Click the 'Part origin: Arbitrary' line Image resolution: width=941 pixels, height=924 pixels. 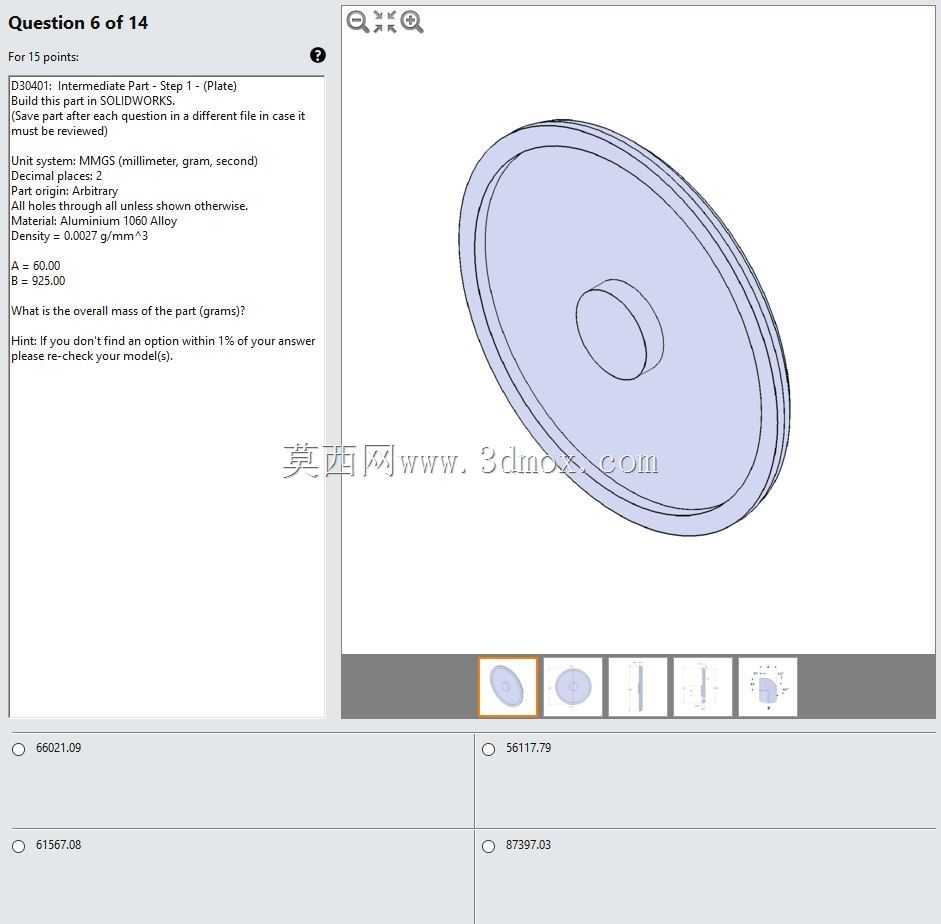[x=64, y=191]
